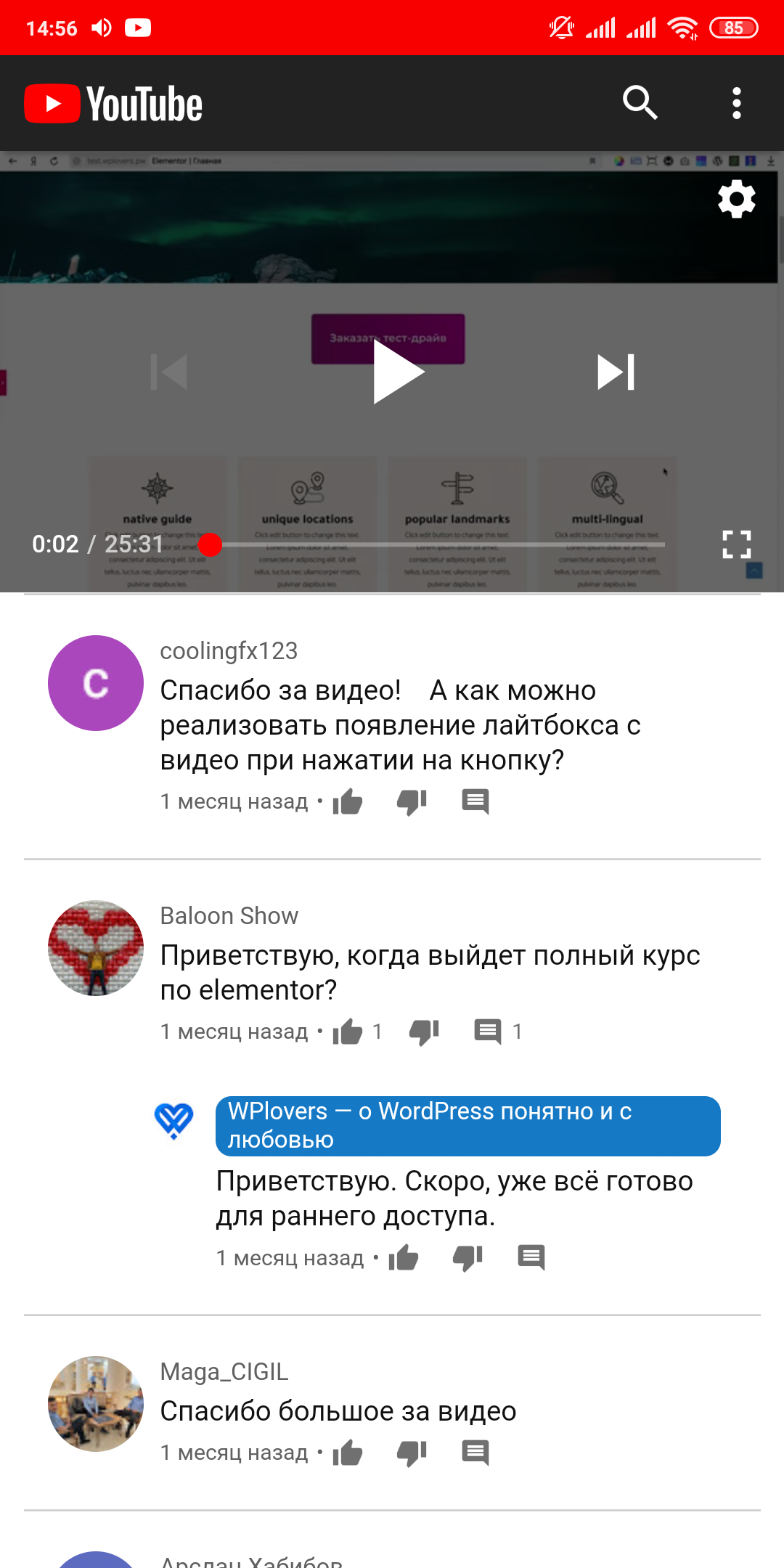784x1568 pixels.
Task: Like Maga_CIGIL's comment
Action: [348, 1453]
